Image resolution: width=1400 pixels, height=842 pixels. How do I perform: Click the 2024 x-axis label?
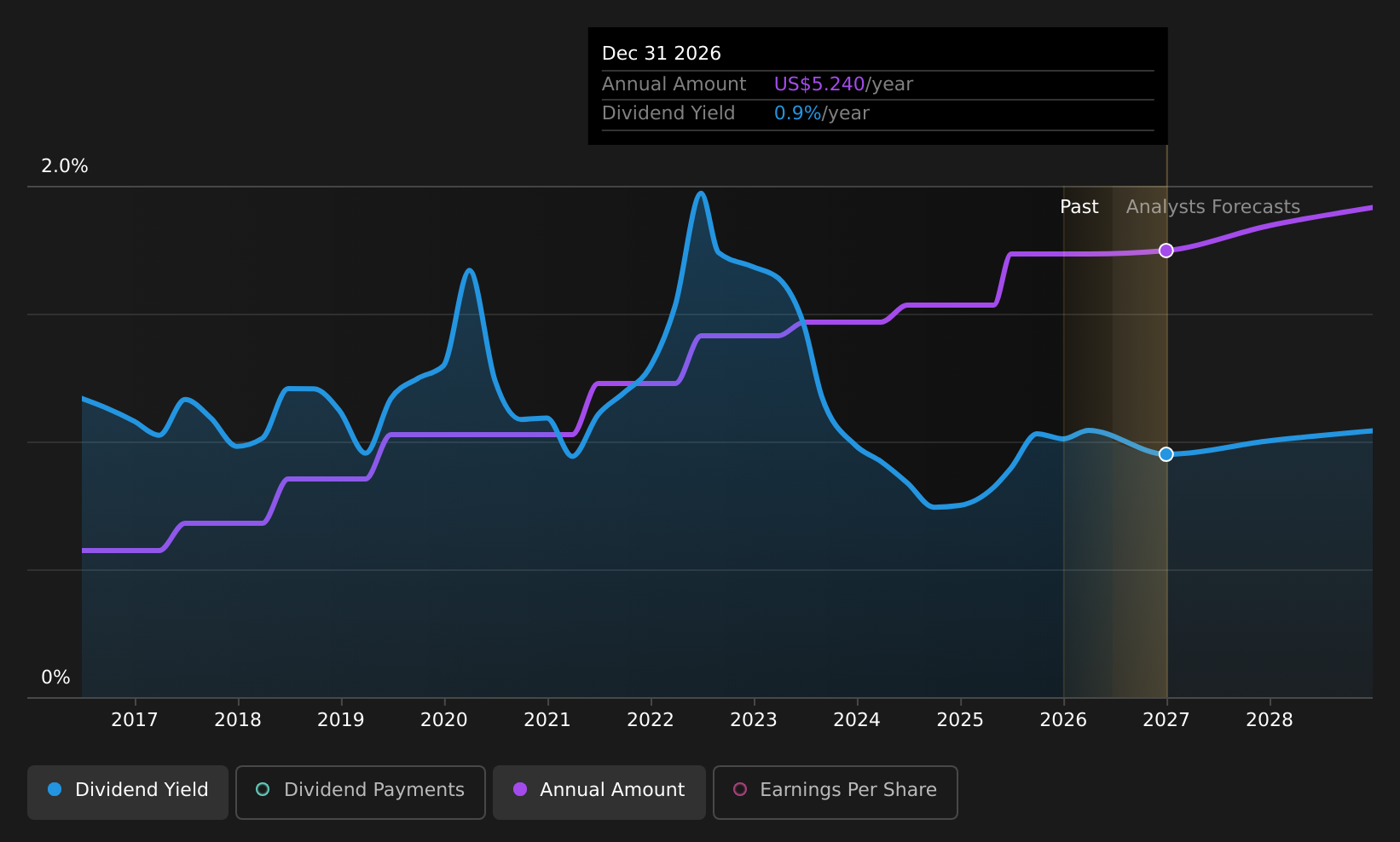coord(857,720)
